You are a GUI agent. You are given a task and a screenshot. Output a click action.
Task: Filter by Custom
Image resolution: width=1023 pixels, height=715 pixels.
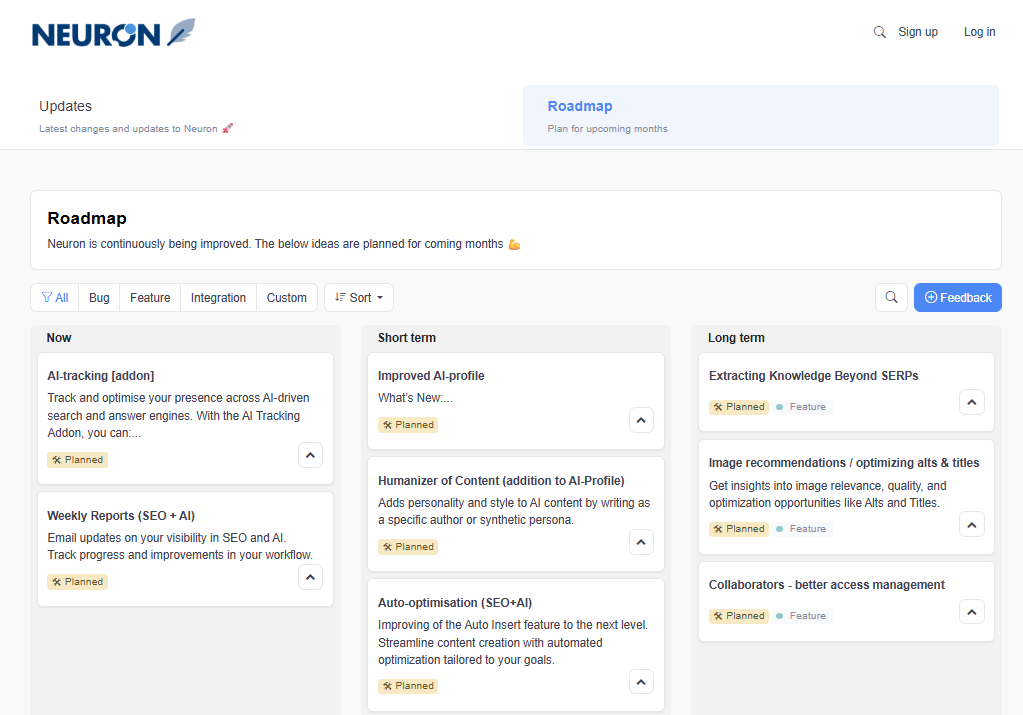tap(286, 297)
